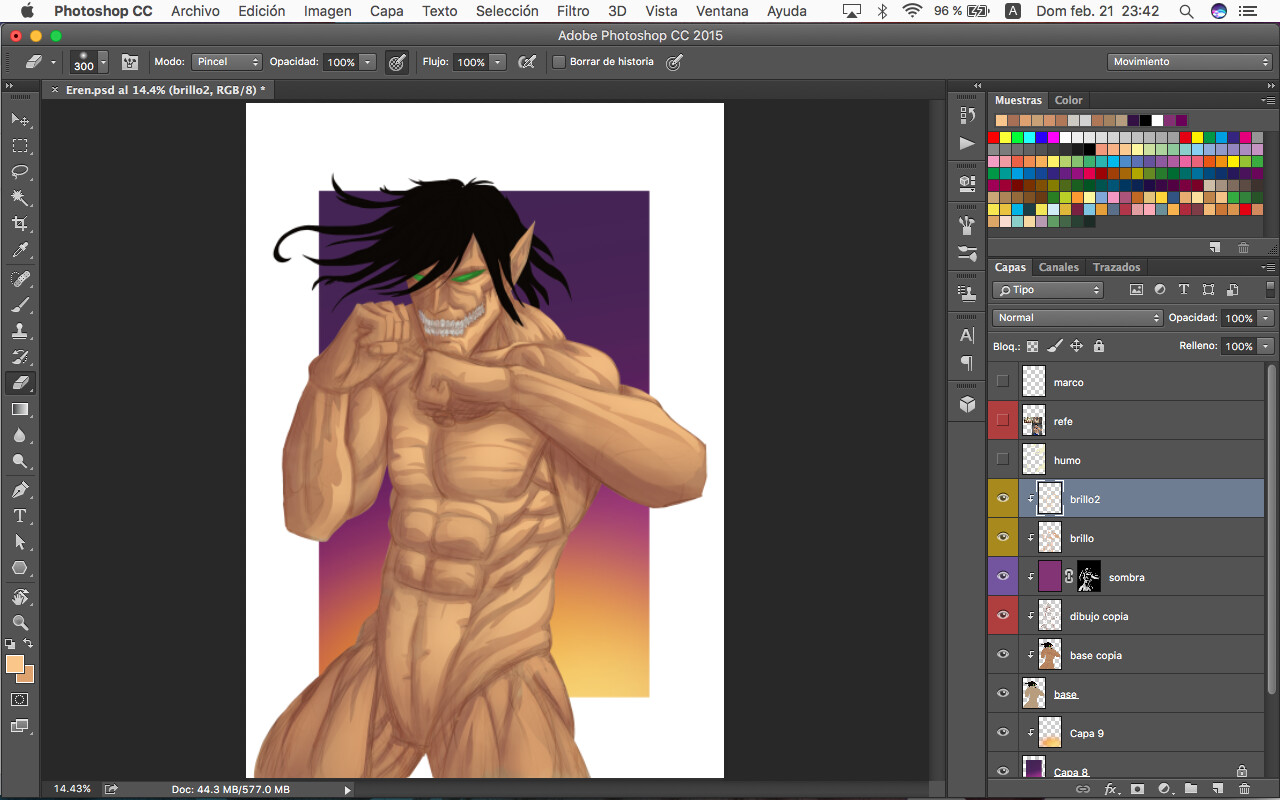
Task: Hide the dibujo copia layer
Action: click(1003, 616)
